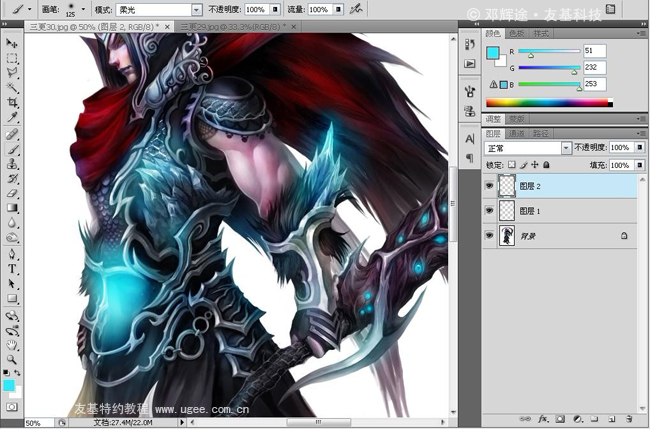The height and width of the screenshot is (429, 650).
Task: Select the Eyedropper tool
Action: [12, 117]
